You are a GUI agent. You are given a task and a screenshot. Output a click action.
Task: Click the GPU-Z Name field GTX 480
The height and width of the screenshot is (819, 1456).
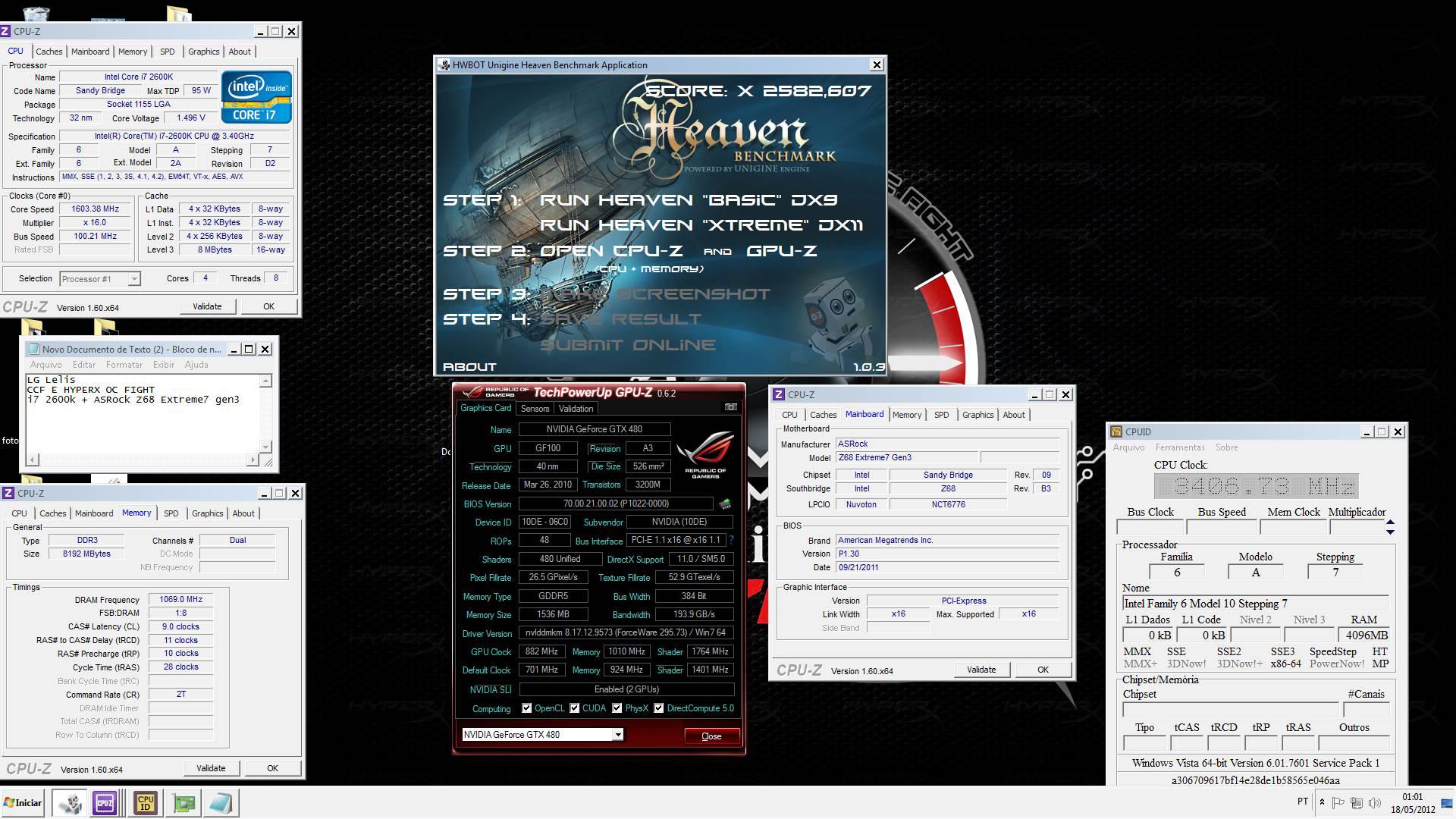(595, 429)
